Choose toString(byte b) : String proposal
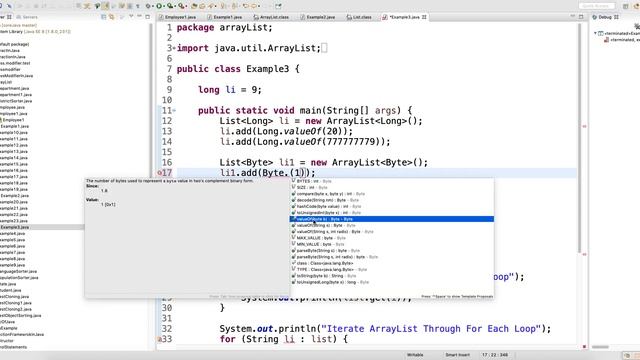 click(x=392, y=276)
